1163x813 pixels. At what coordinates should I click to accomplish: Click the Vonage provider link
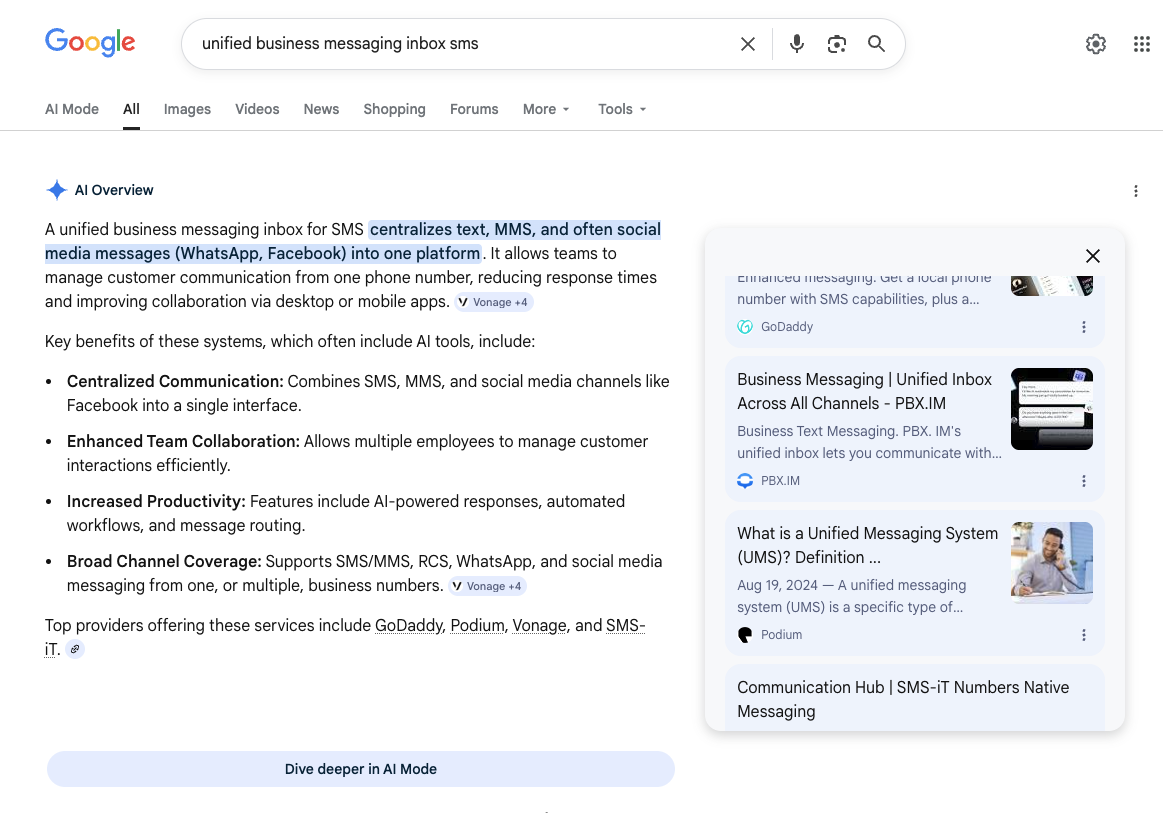click(x=539, y=625)
